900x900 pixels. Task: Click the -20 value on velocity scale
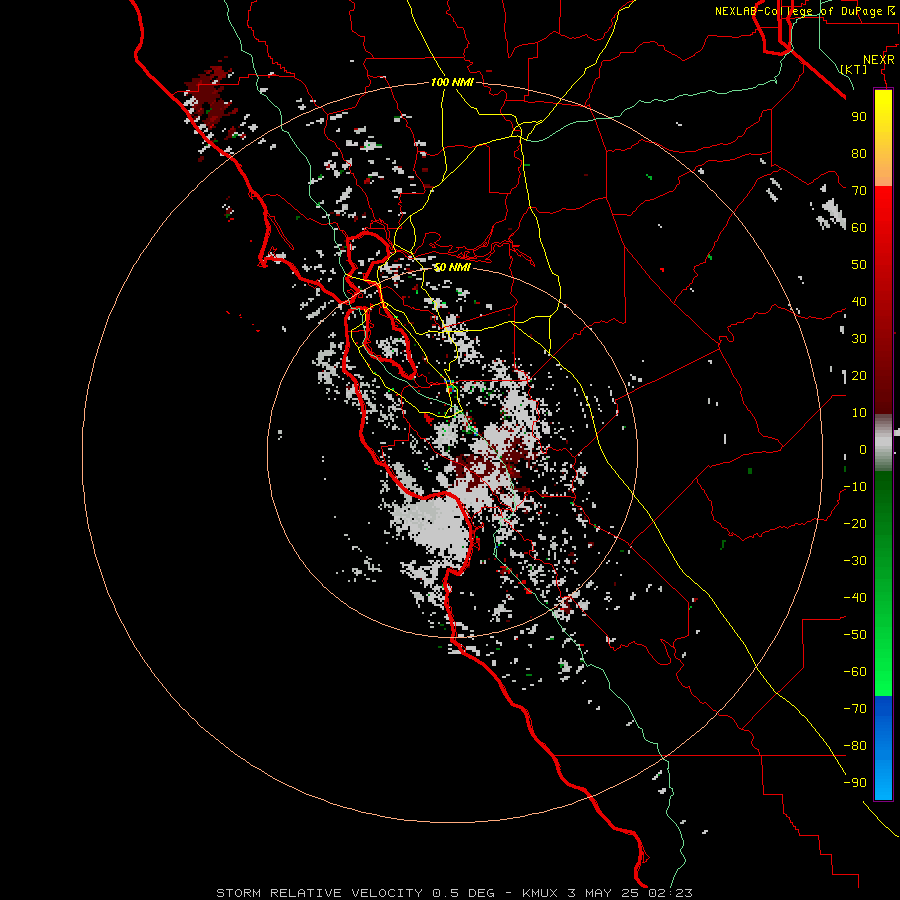(855, 523)
